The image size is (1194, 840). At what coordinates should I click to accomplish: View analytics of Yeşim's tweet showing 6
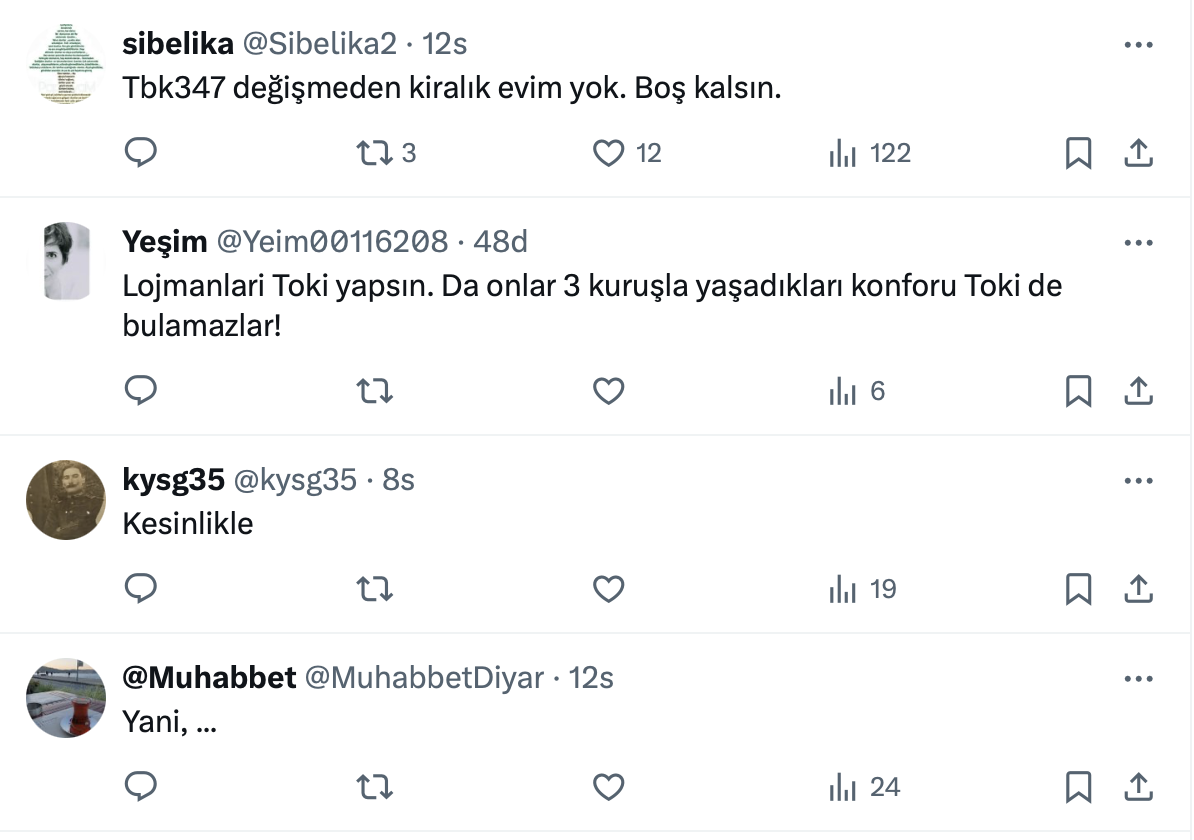(x=857, y=391)
